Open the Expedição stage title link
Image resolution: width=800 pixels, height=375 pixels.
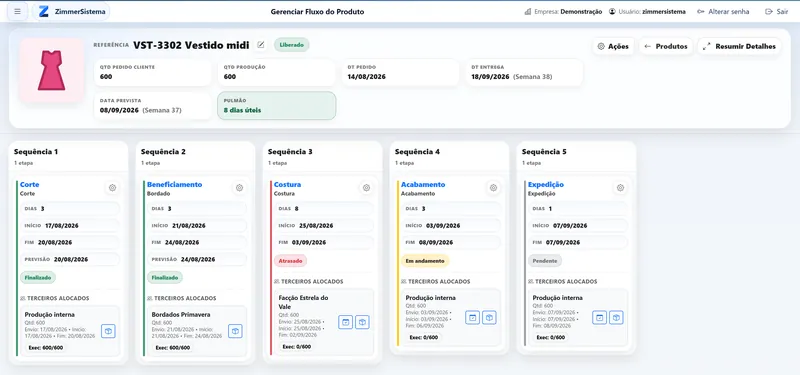[546, 185]
